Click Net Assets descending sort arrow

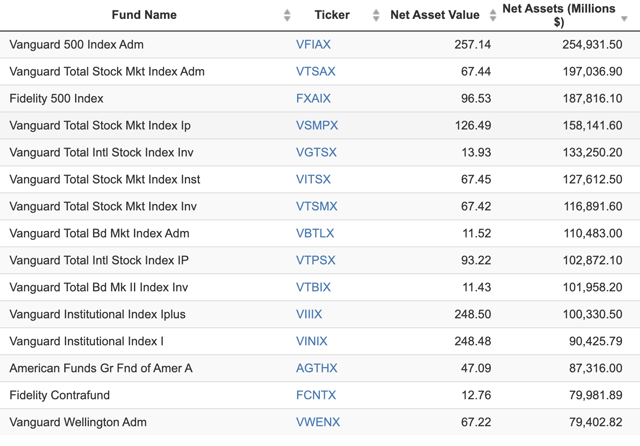pyautogui.click(x=625, y=19)
